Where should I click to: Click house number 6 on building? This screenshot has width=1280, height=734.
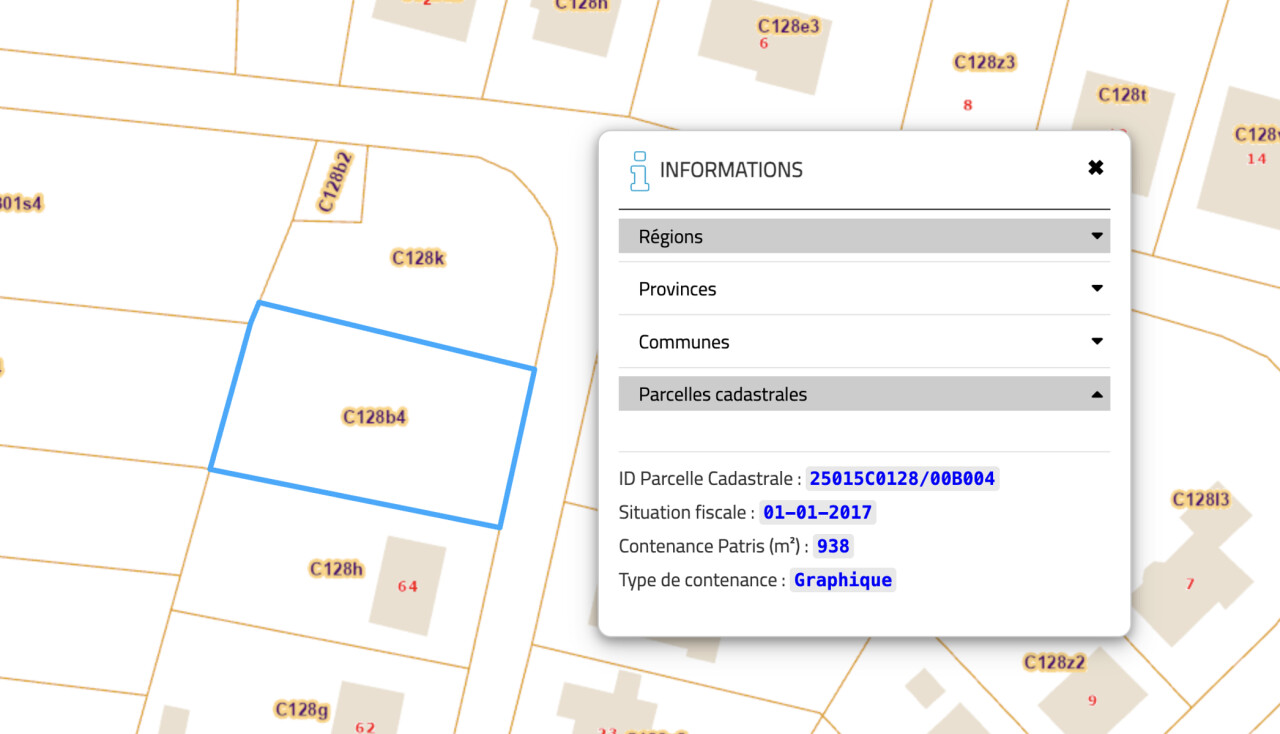764,43
